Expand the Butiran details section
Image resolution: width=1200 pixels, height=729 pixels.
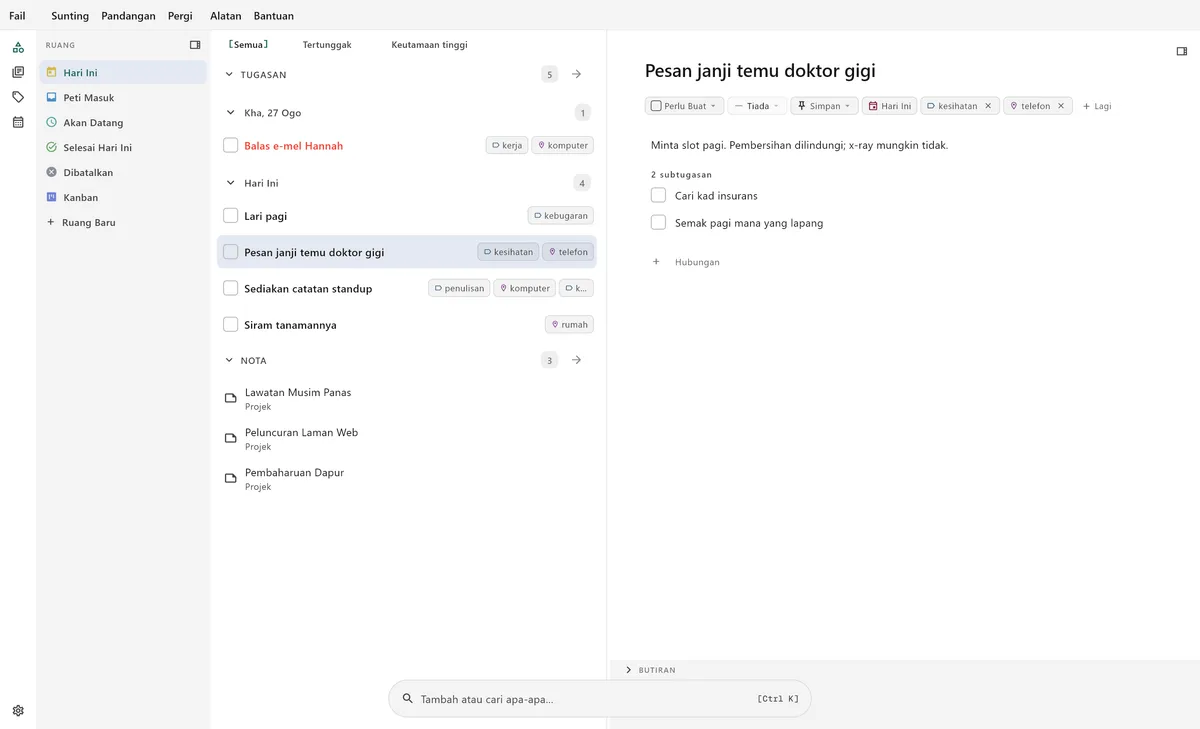coord(628,670)
